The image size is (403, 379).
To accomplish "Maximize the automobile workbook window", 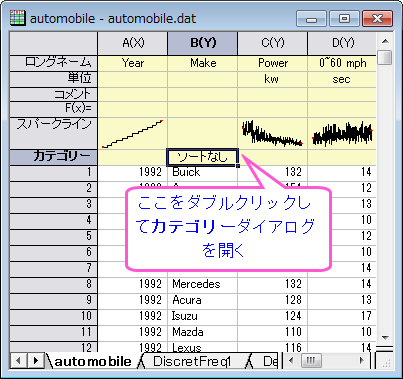I will [344, 19].
